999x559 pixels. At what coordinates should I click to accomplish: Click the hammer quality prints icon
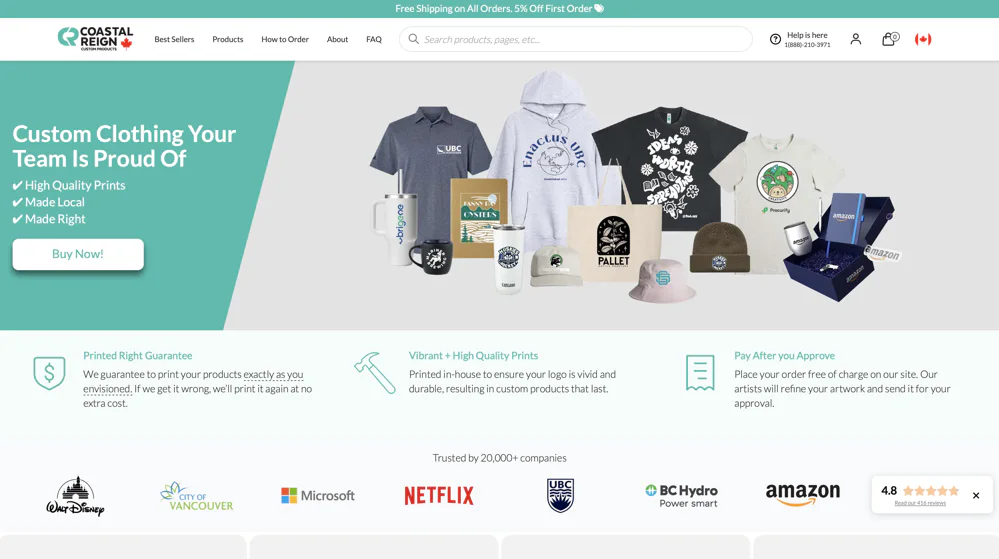pyautogui.click(x=375, y=373)
